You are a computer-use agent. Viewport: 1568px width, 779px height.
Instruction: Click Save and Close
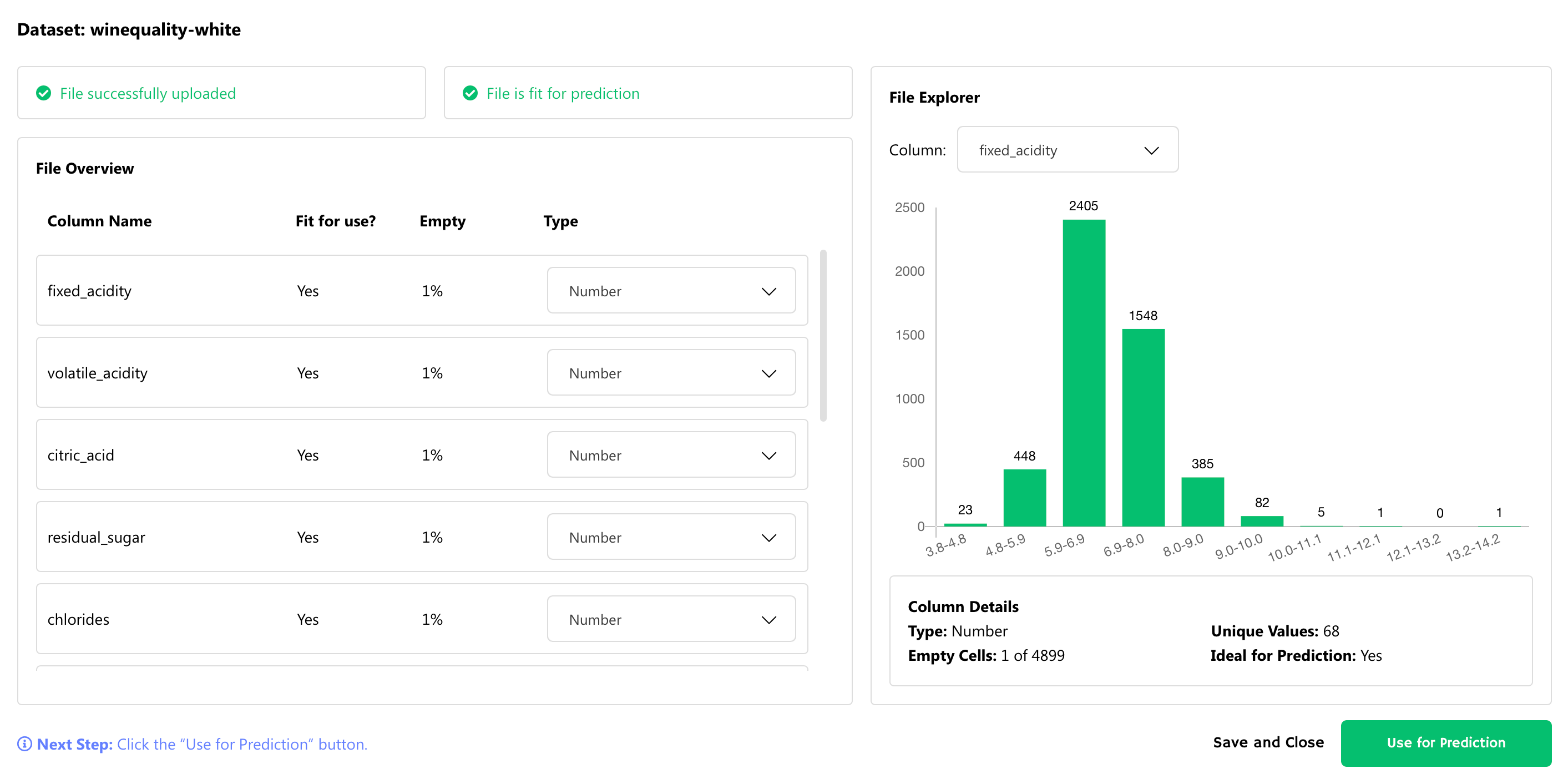click(1268, 742)
